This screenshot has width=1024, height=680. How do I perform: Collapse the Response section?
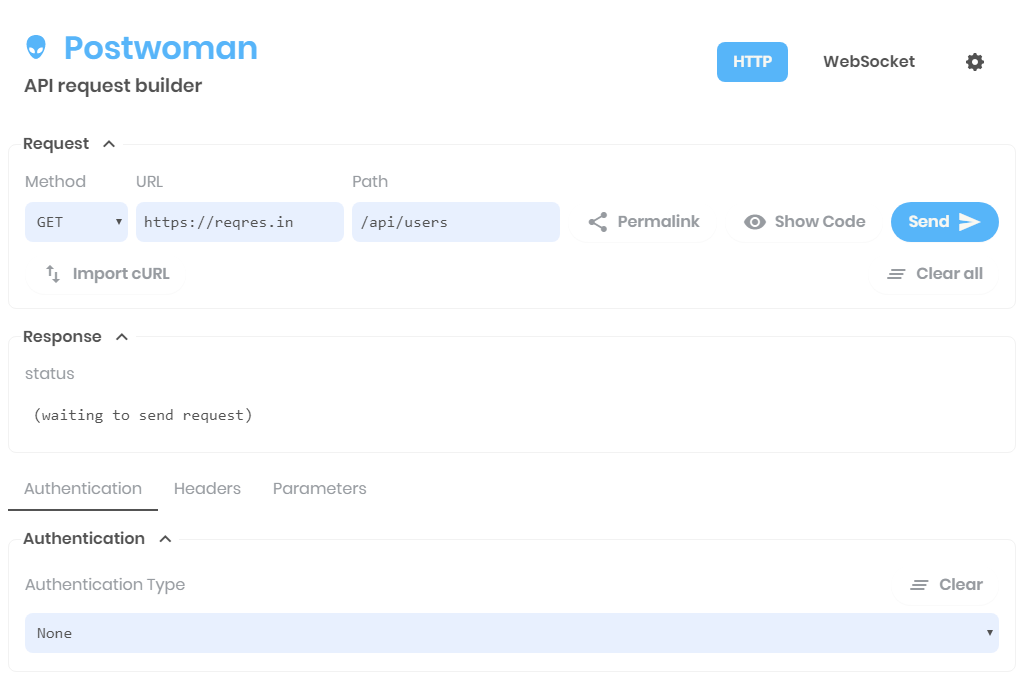pyautogui.click(x=121, y=337)
